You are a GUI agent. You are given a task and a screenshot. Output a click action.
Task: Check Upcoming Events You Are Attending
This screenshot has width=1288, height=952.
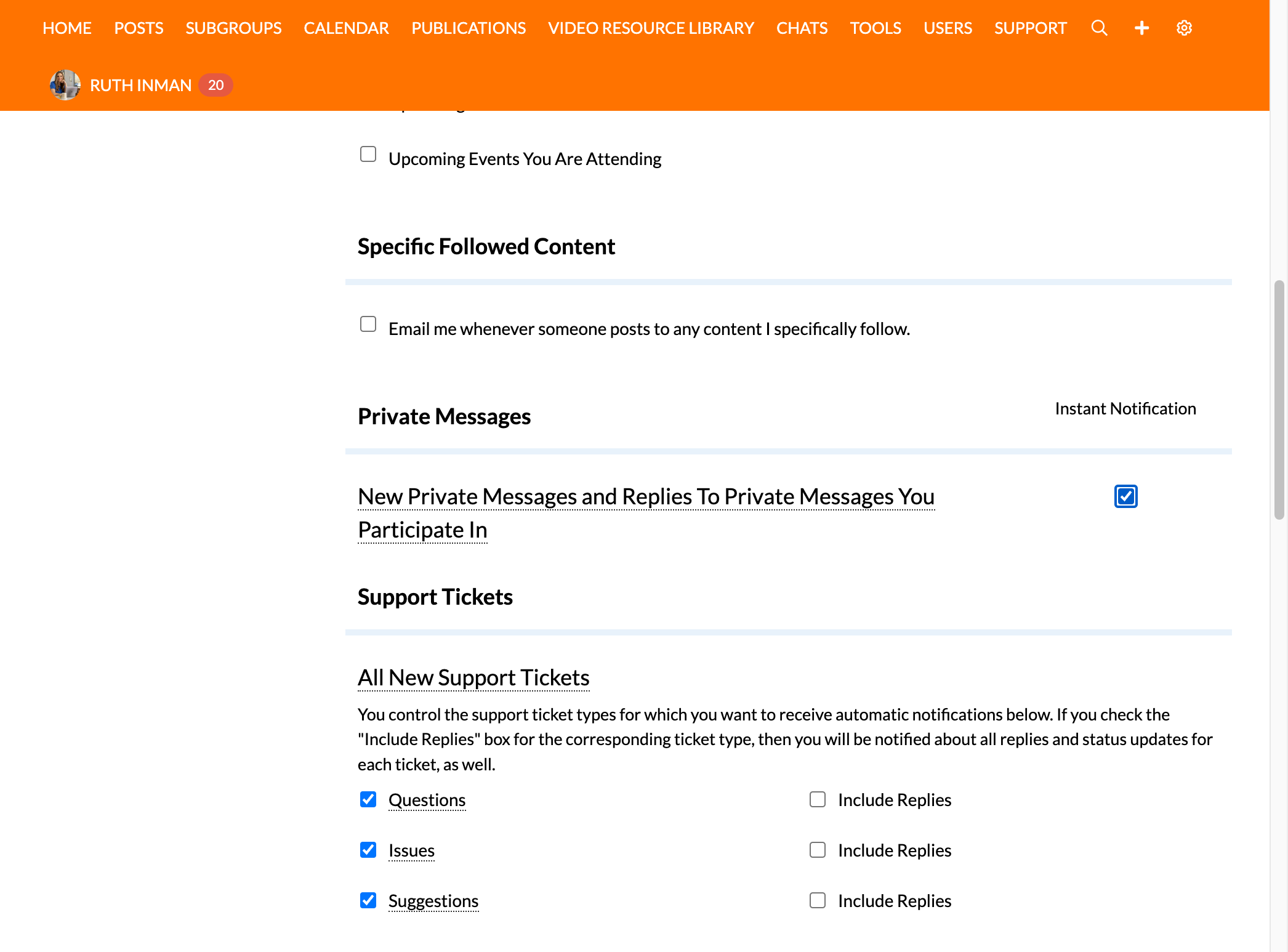(368, 154)
